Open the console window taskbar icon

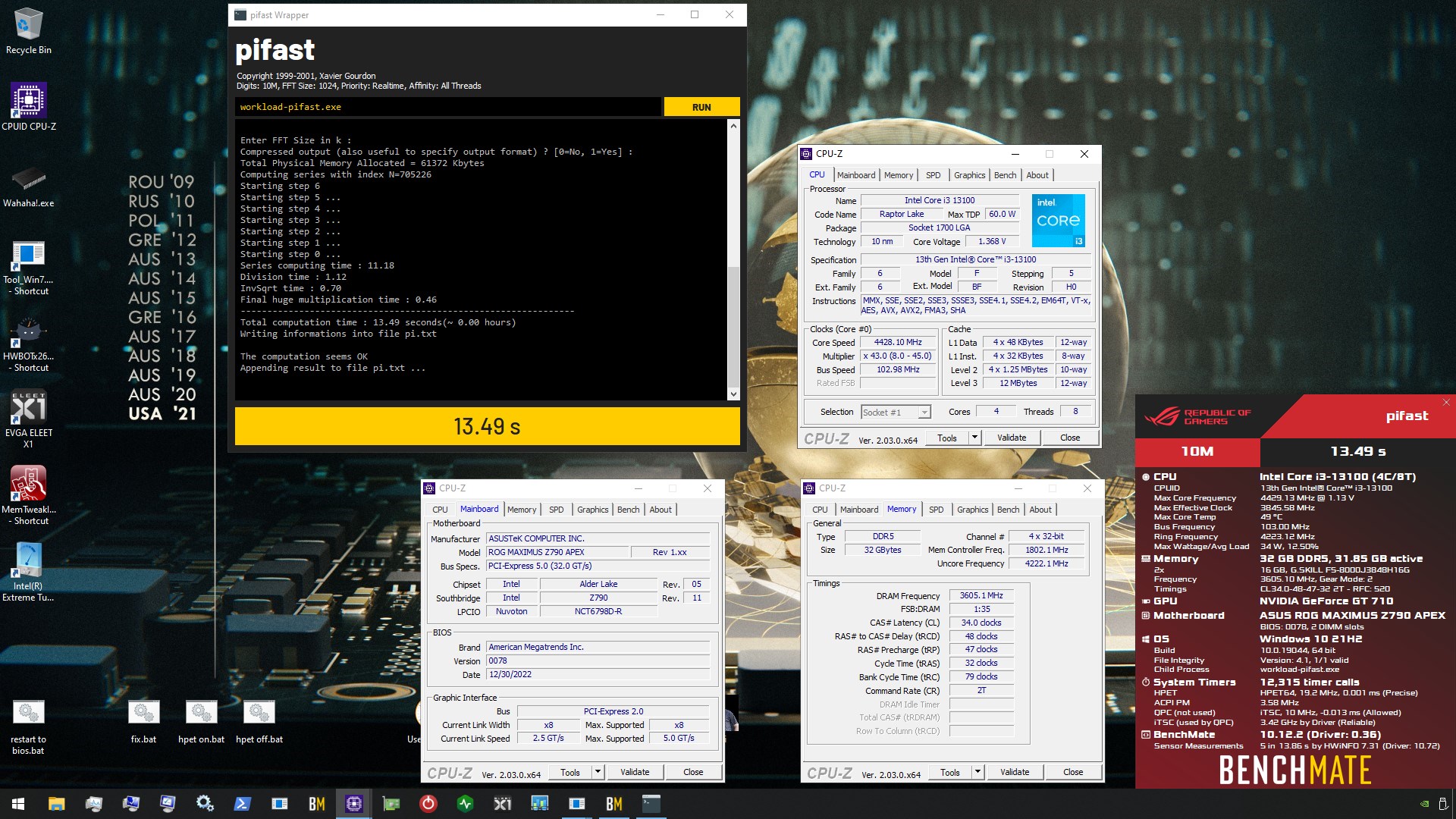click(x=651, y=804)
